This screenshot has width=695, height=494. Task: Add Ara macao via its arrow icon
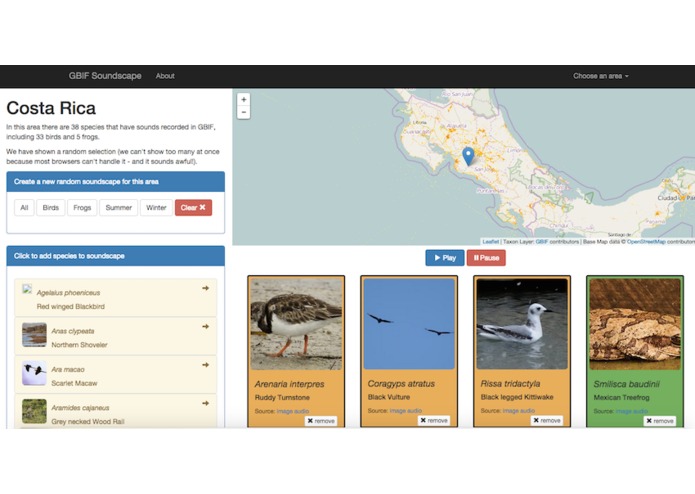click(x=205, y=365)
